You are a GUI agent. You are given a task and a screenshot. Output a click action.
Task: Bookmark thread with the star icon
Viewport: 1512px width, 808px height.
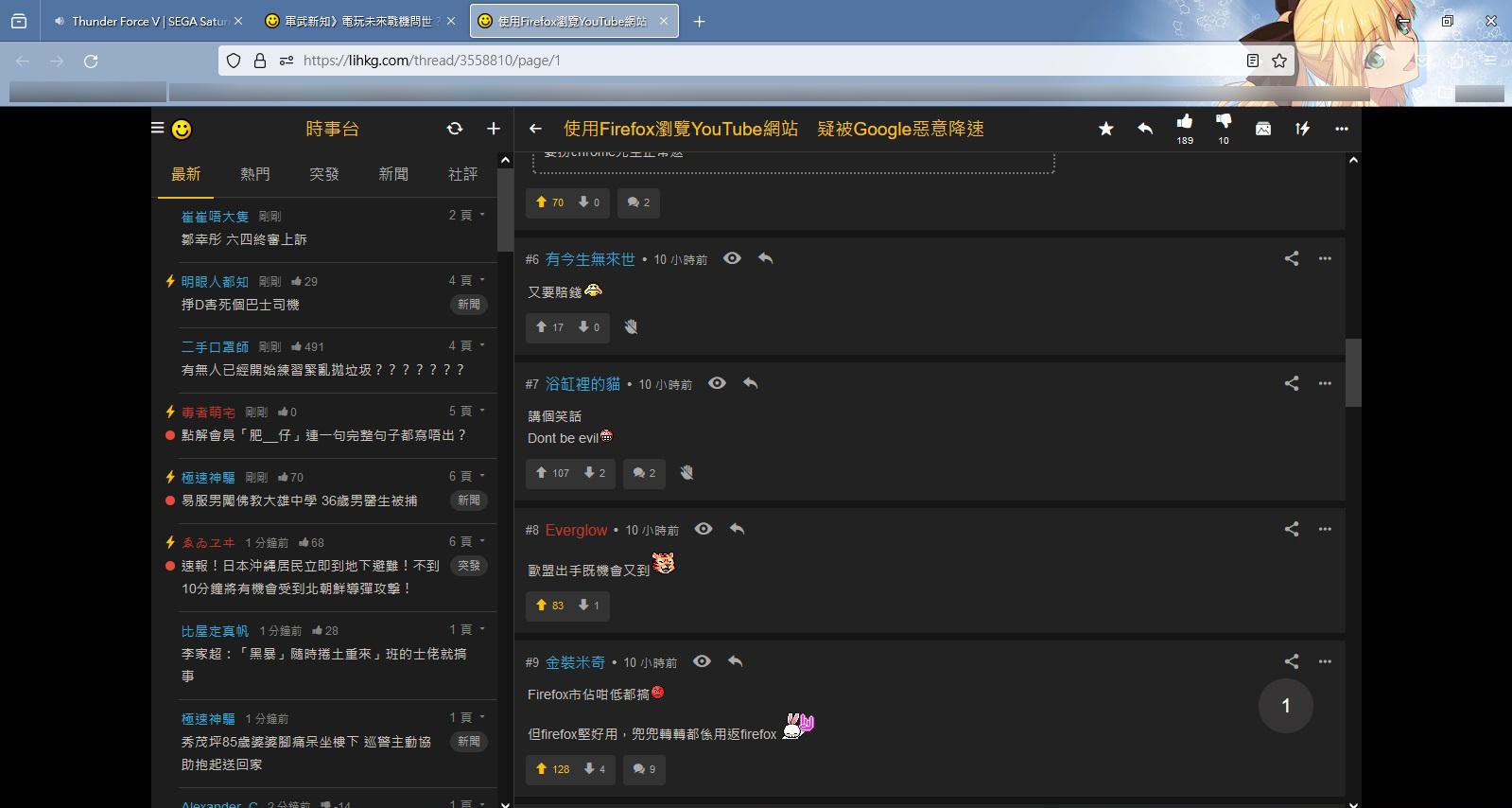pos(1105,129)
